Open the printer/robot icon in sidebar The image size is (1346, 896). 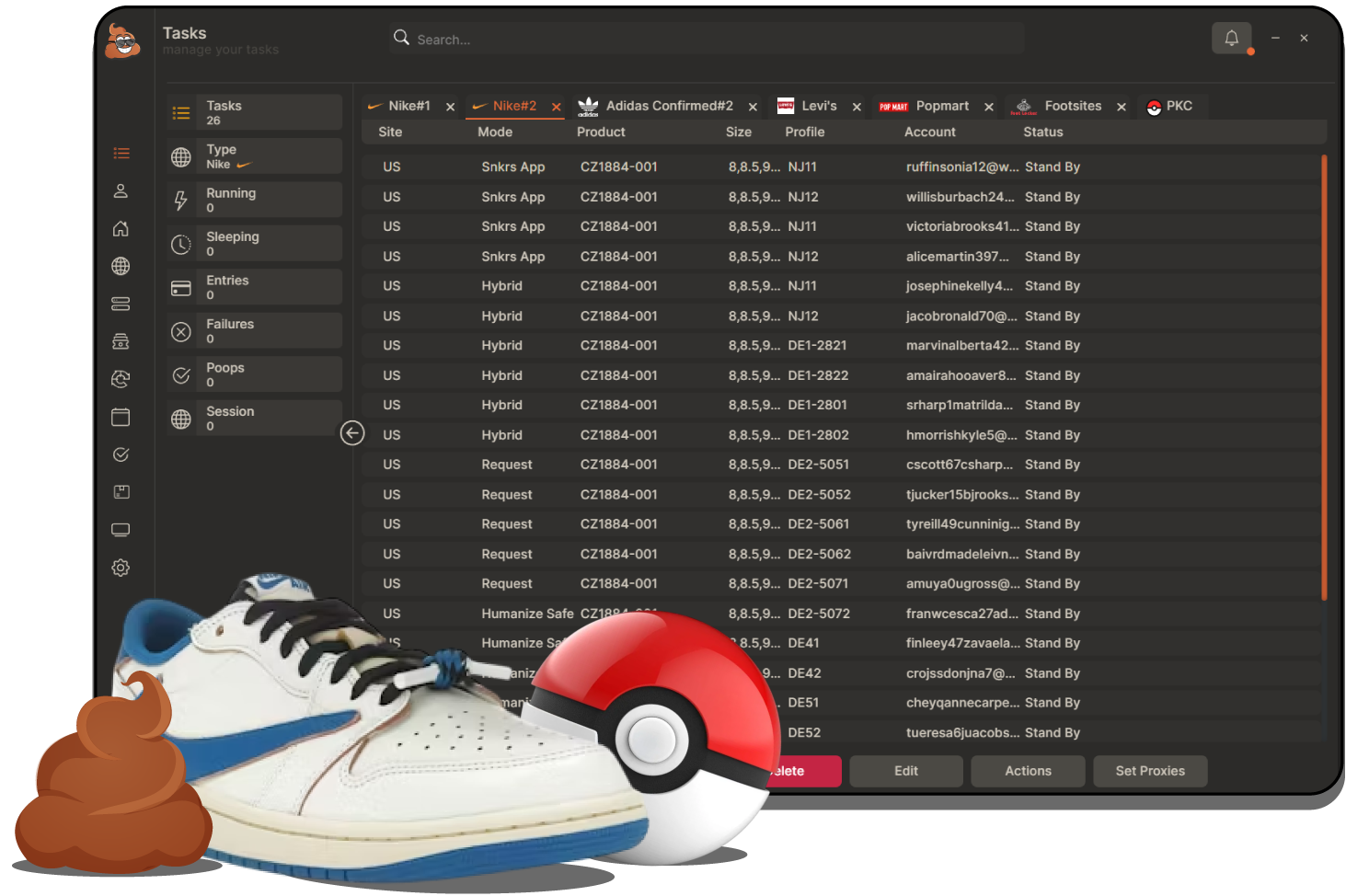pos(121,341)
